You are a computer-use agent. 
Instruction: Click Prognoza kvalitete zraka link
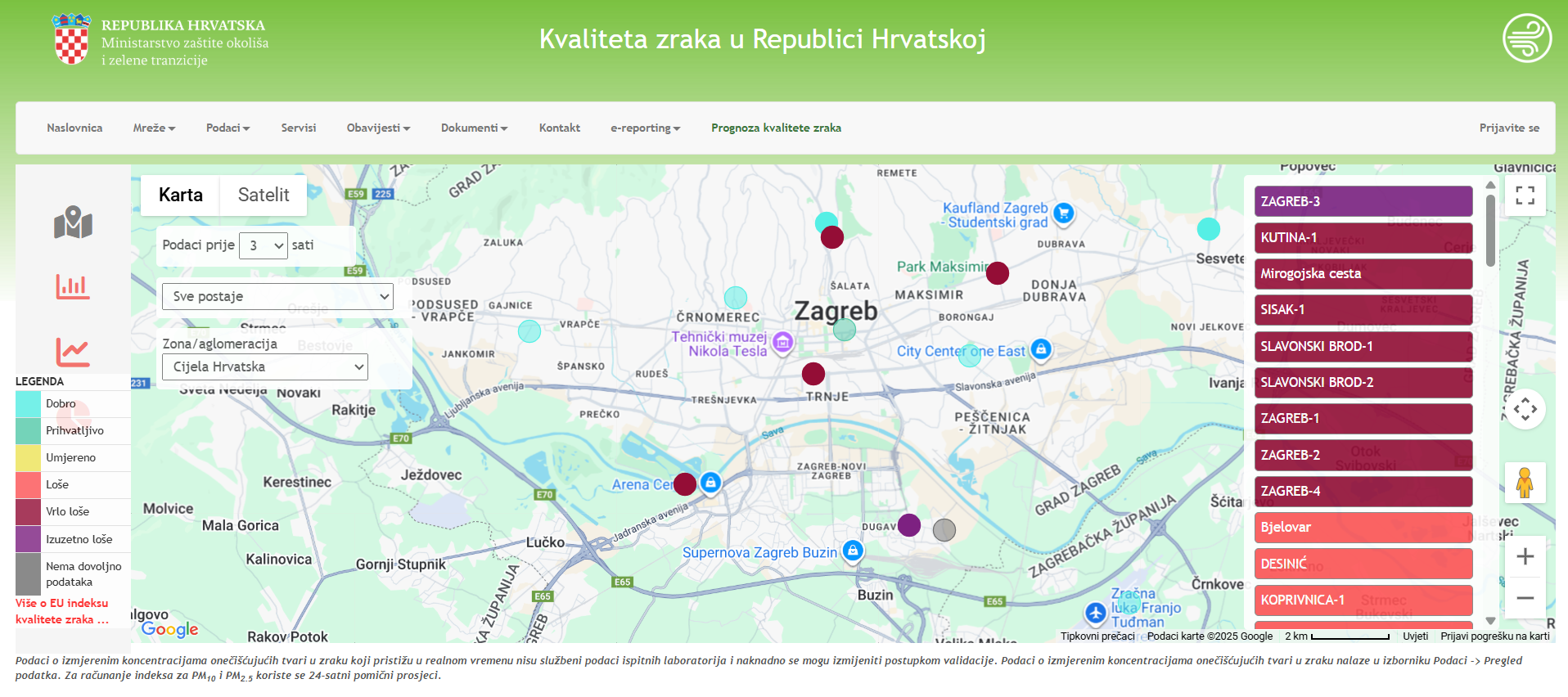click(776, 128)
